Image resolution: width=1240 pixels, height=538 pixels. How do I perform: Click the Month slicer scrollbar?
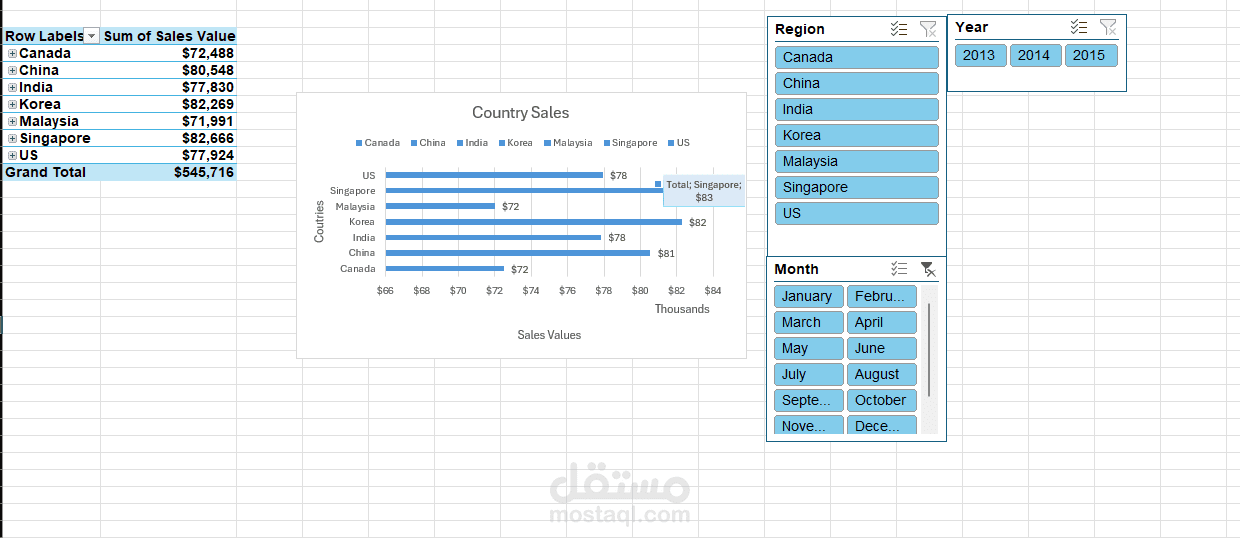click(x=929, y=350)
